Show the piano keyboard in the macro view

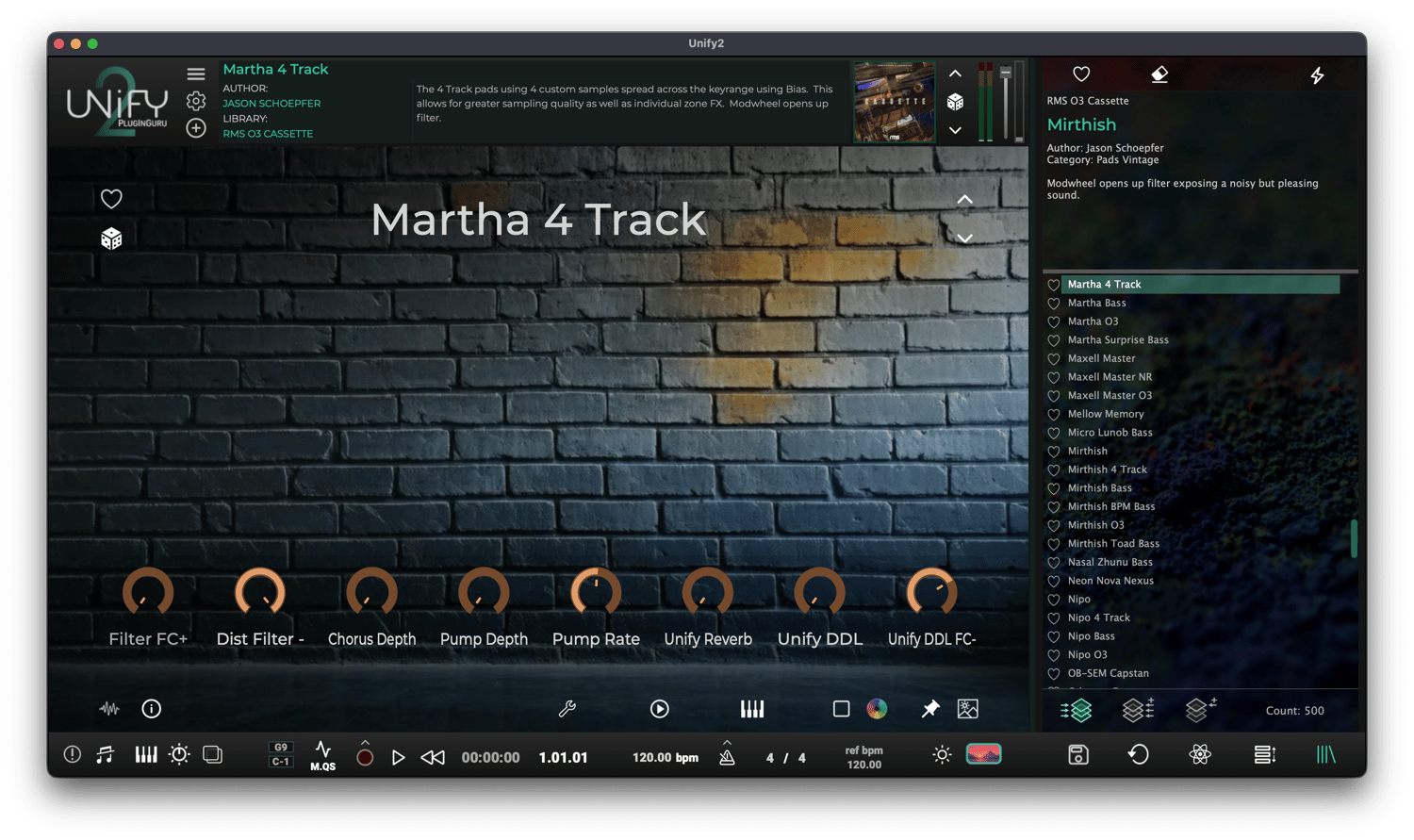[752, 709]
